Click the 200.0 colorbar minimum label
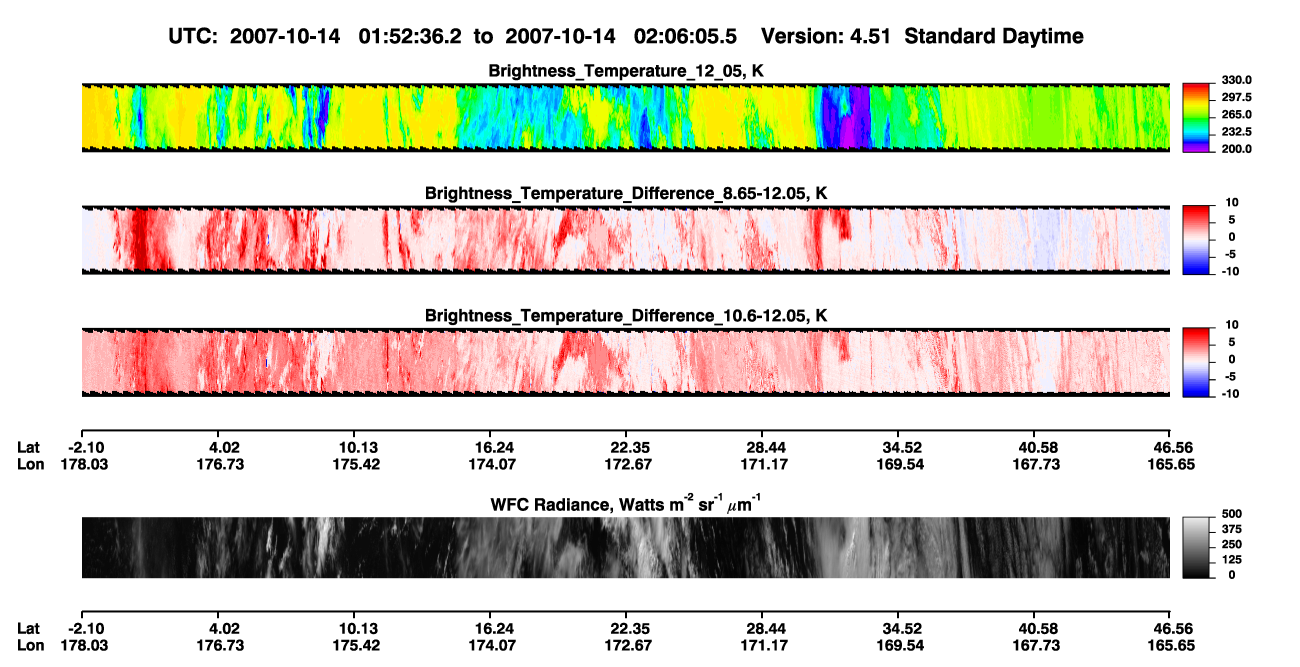 click(1237, 149)
